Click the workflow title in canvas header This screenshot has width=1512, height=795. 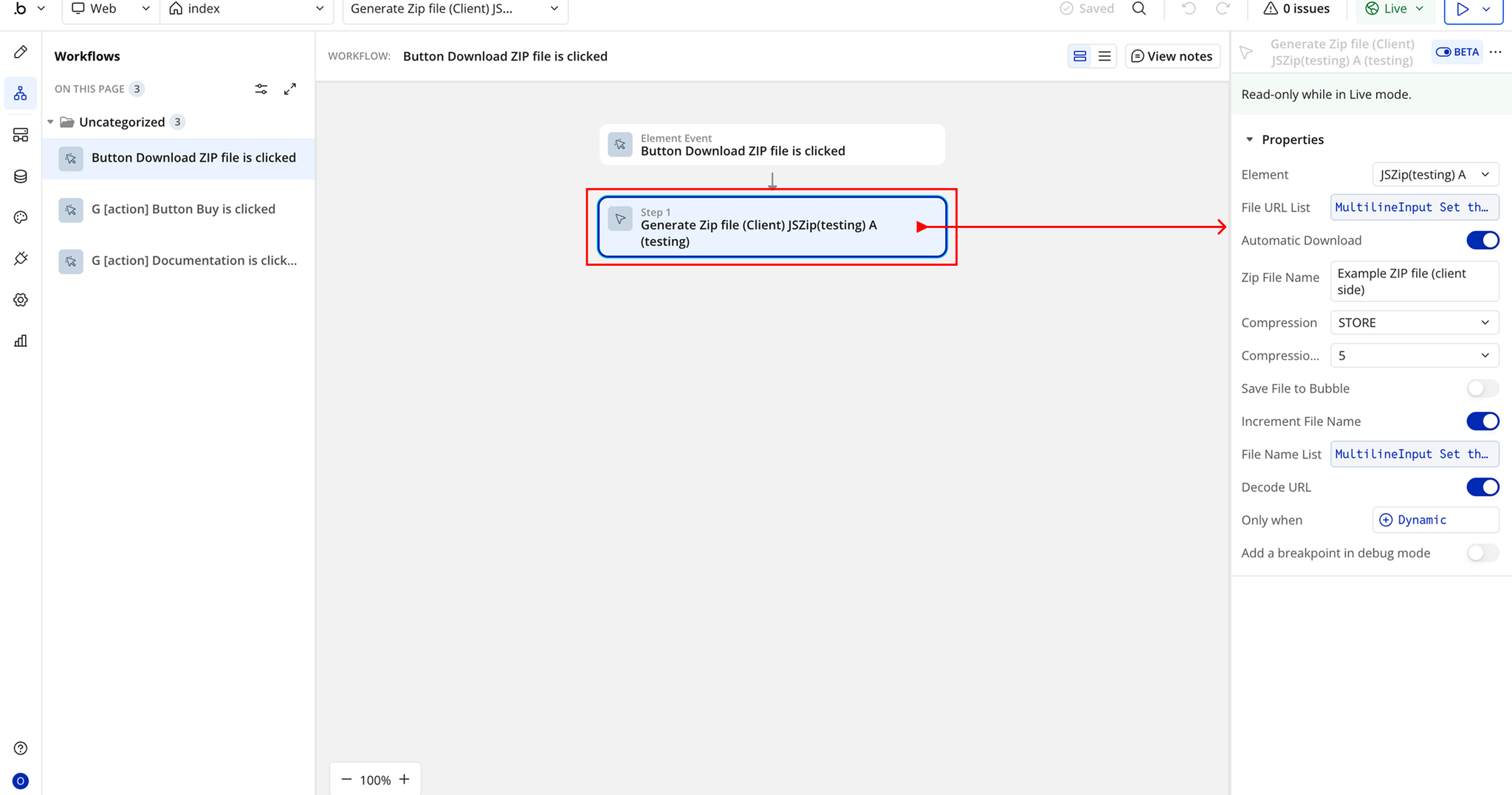pos(505,56)
